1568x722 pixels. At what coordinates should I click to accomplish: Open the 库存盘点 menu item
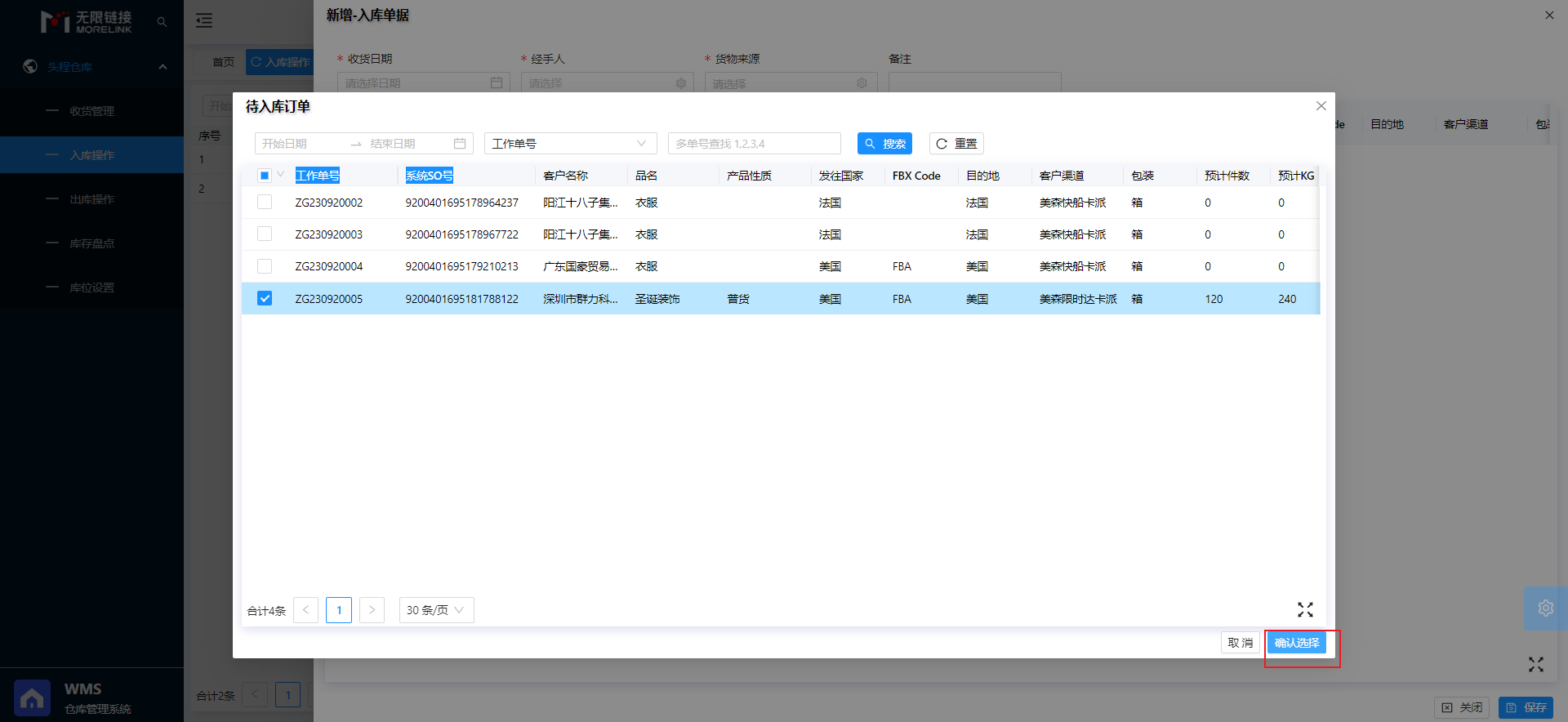pyautogui.click(x=91, y=243)
